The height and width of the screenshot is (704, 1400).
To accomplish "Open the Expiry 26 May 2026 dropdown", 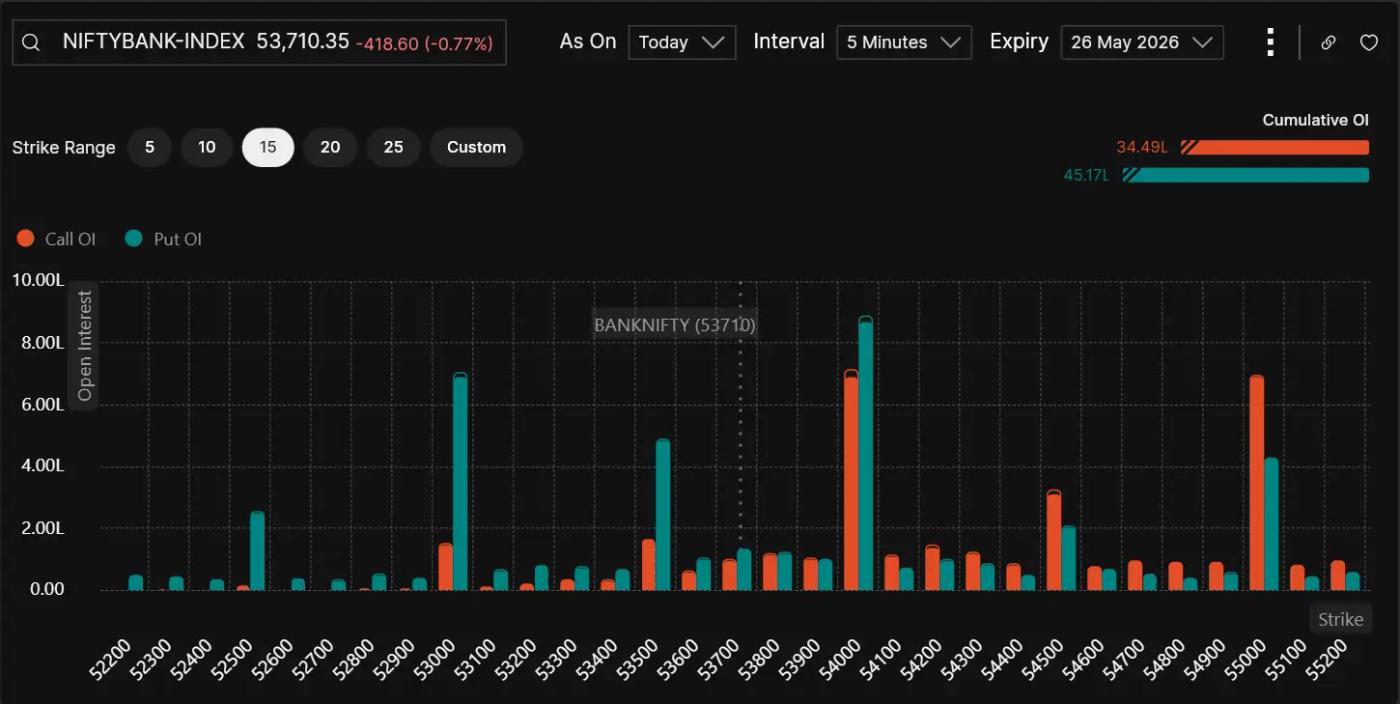I will point(1142,42).
